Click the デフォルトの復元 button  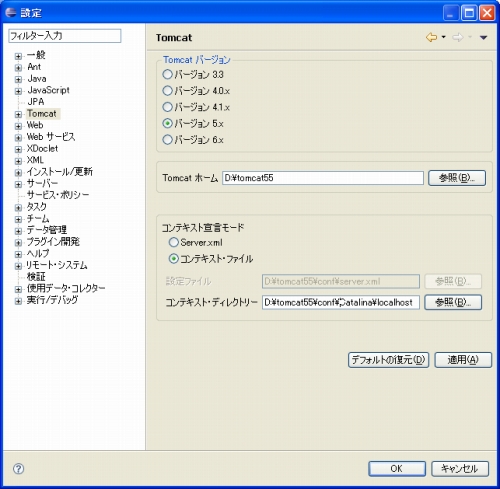pyautogui.click(x=388, y=360)
